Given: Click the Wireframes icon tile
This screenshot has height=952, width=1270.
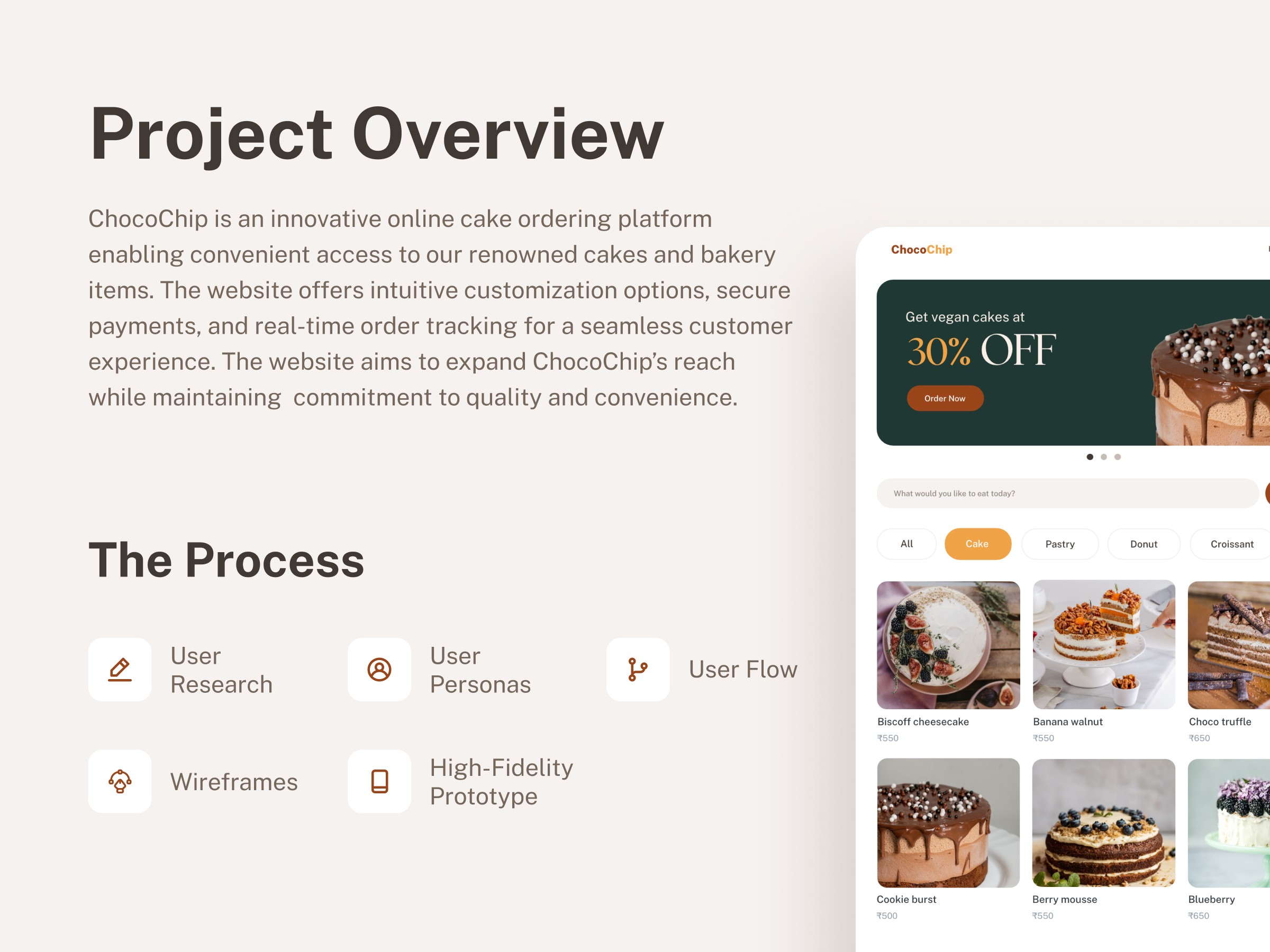Looking at the screenshot, I should [x=120, y=781].
